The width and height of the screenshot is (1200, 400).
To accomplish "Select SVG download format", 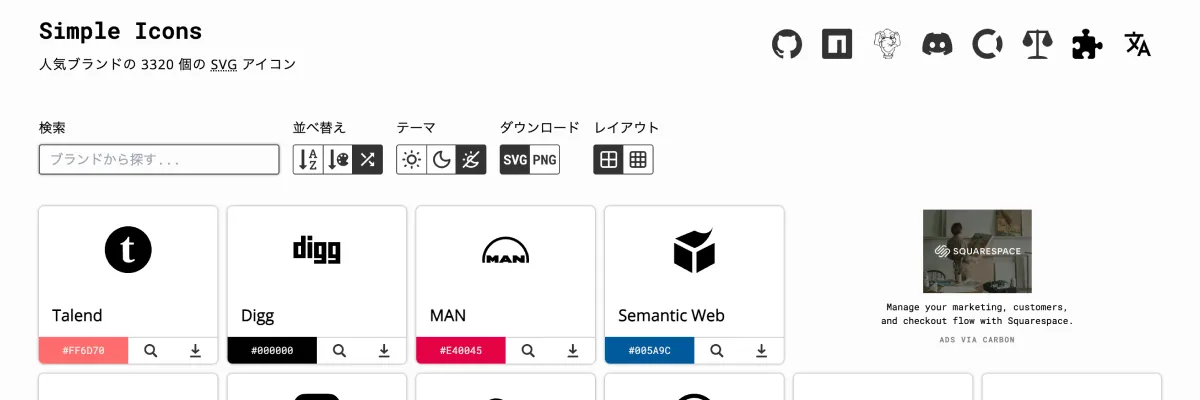I will pos(515,160).
